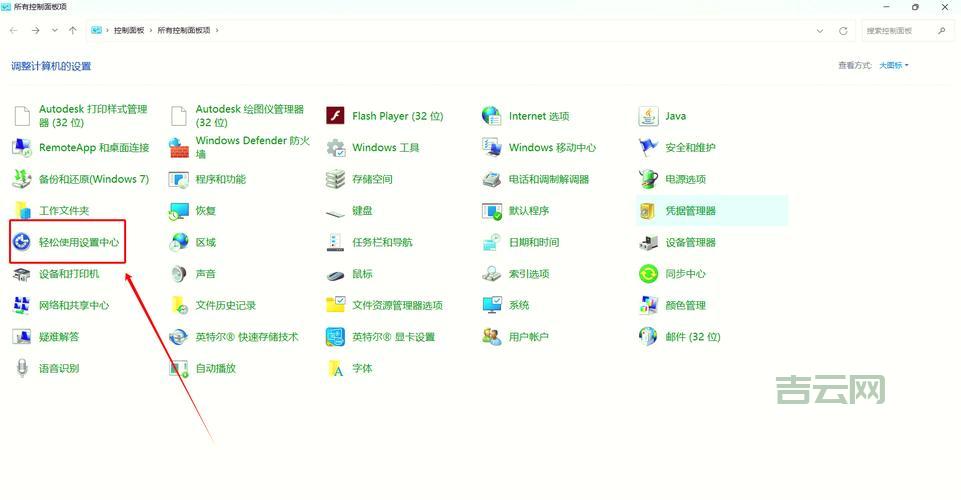Image resolution: width=961 pixels, height=500 pixels.
Task: Open 英特尔® 快速存储技术 icon
Action: [179, 337]
